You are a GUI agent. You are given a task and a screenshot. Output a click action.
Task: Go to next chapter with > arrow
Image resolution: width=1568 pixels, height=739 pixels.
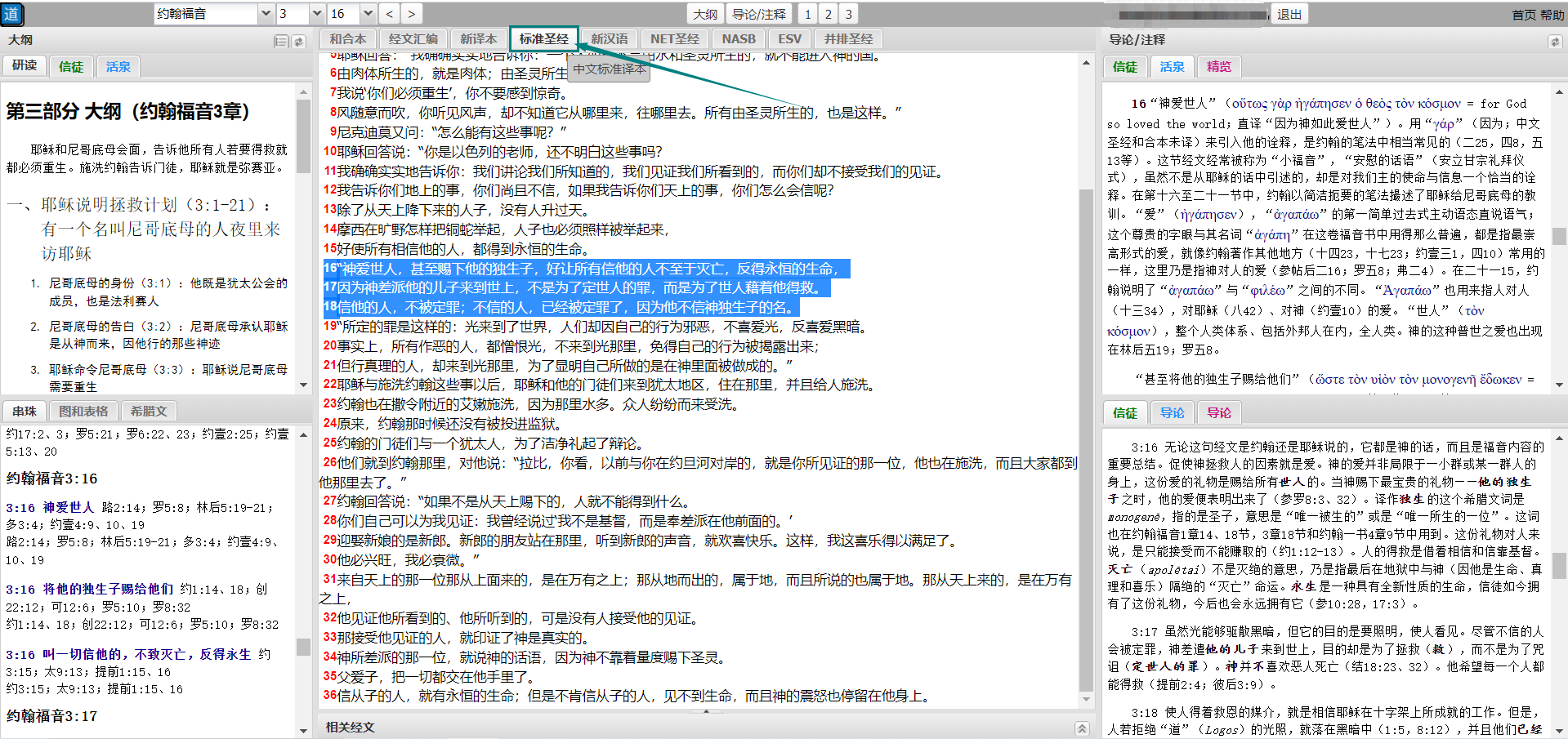pos(411,14)
